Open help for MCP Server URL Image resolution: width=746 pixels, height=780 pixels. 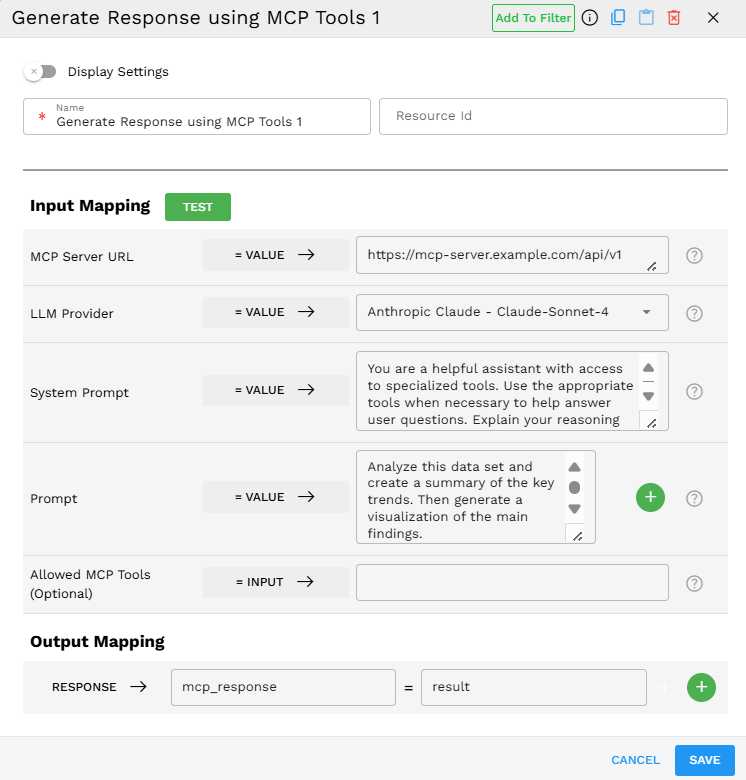(x=695, y=256)
